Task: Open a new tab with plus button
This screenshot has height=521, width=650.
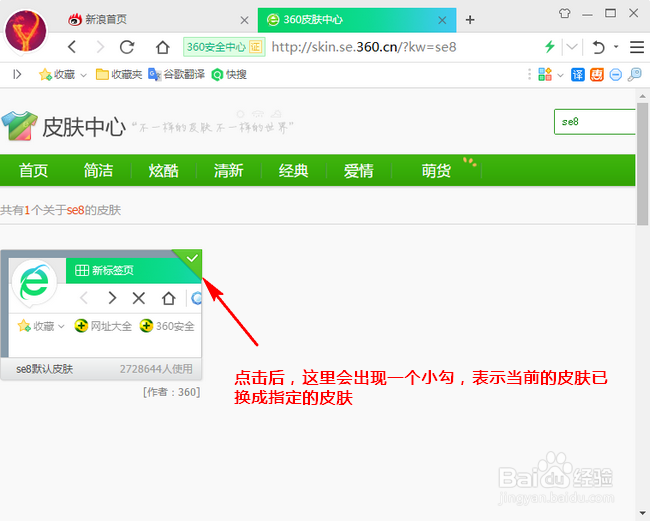Action: tap(470, 19)
